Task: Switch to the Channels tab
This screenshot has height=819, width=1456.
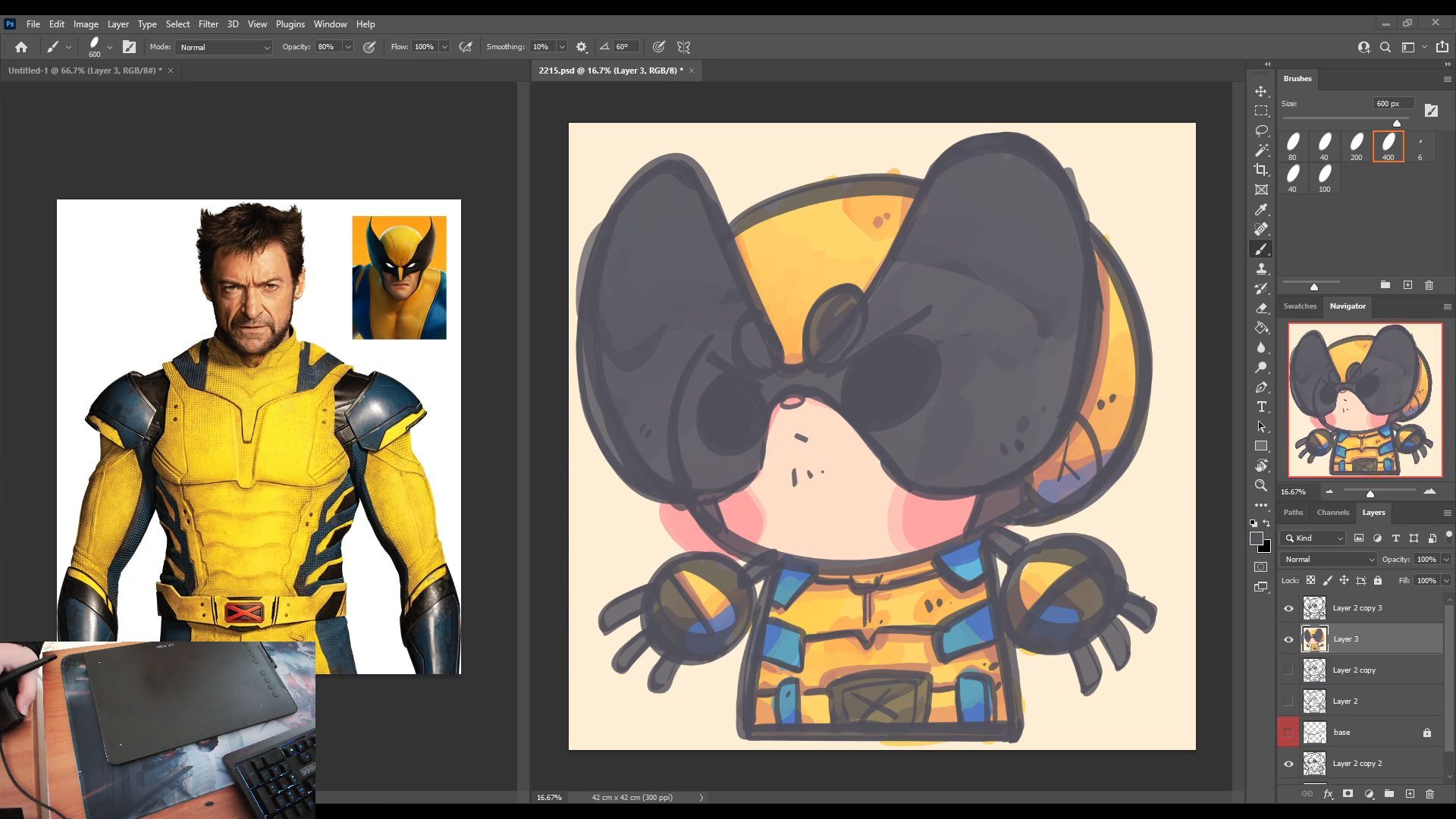Action: 1333,513
